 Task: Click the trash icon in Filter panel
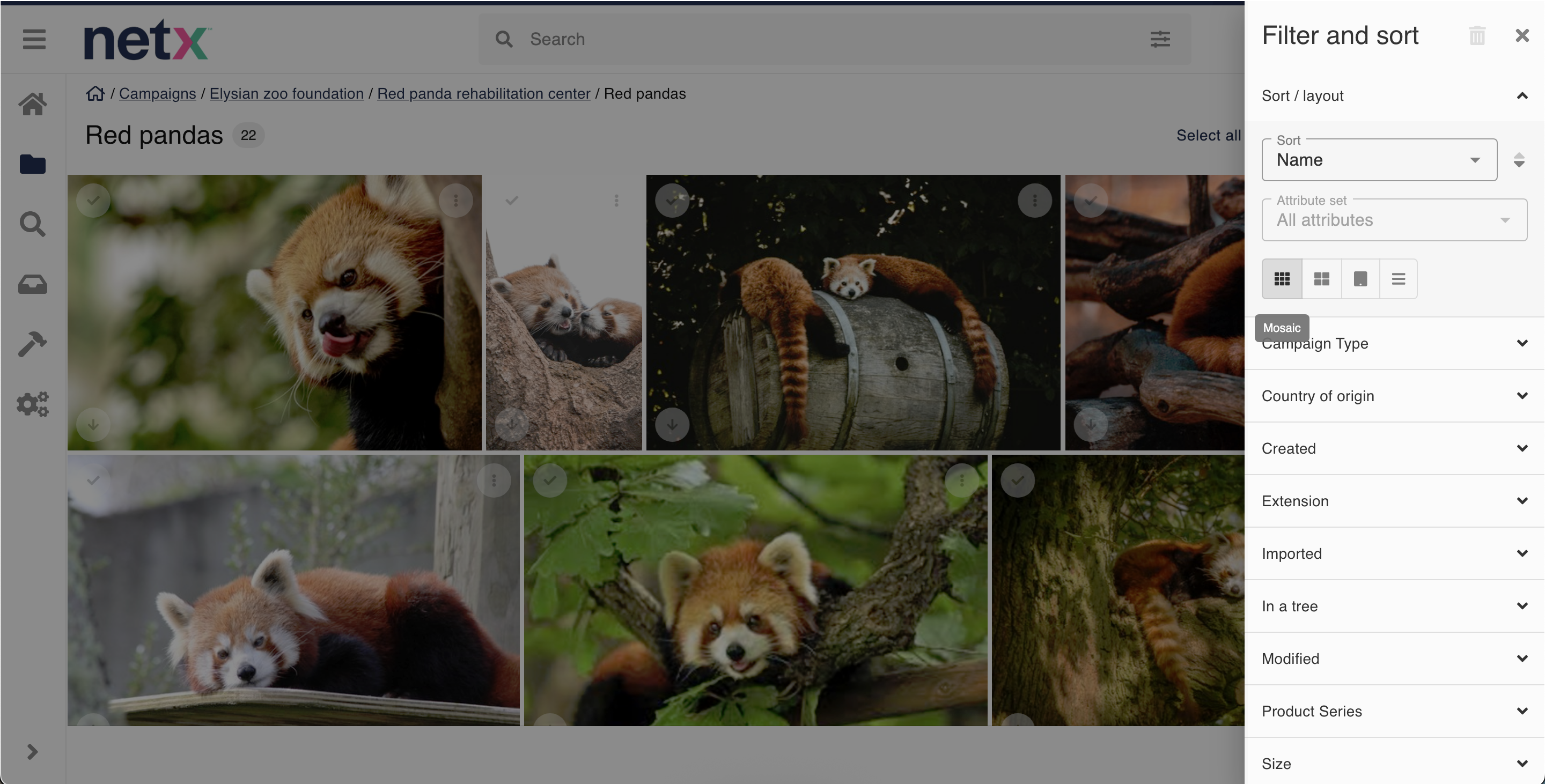pyautogui.click(x=1477, y=36)
